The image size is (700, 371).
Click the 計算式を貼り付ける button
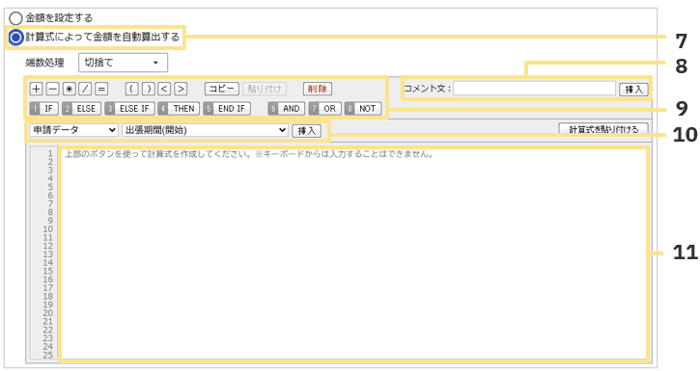[x=603, y=129]
